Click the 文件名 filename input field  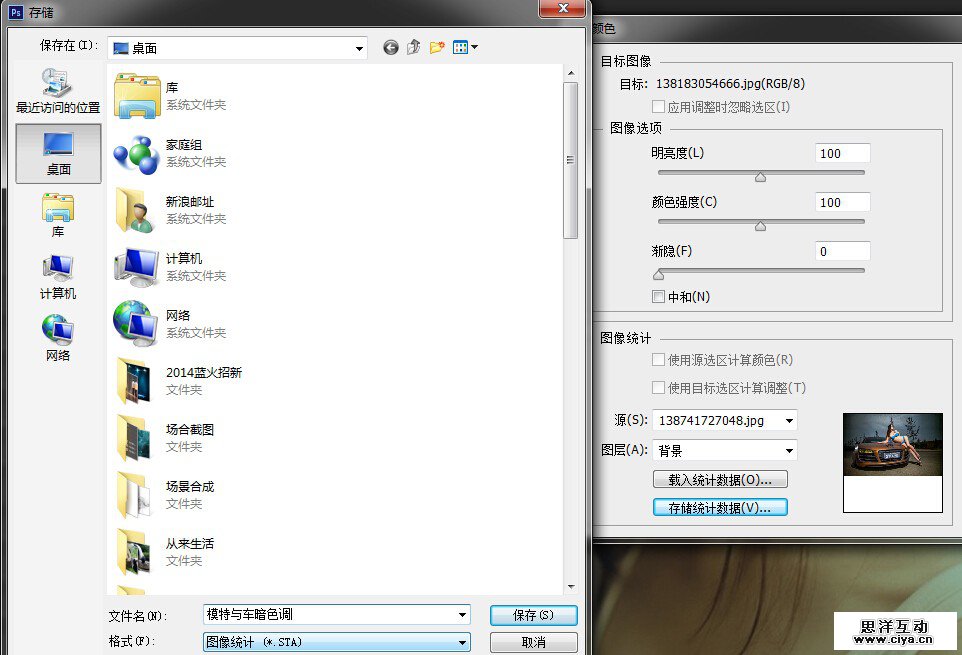click(x=328, y=615)
